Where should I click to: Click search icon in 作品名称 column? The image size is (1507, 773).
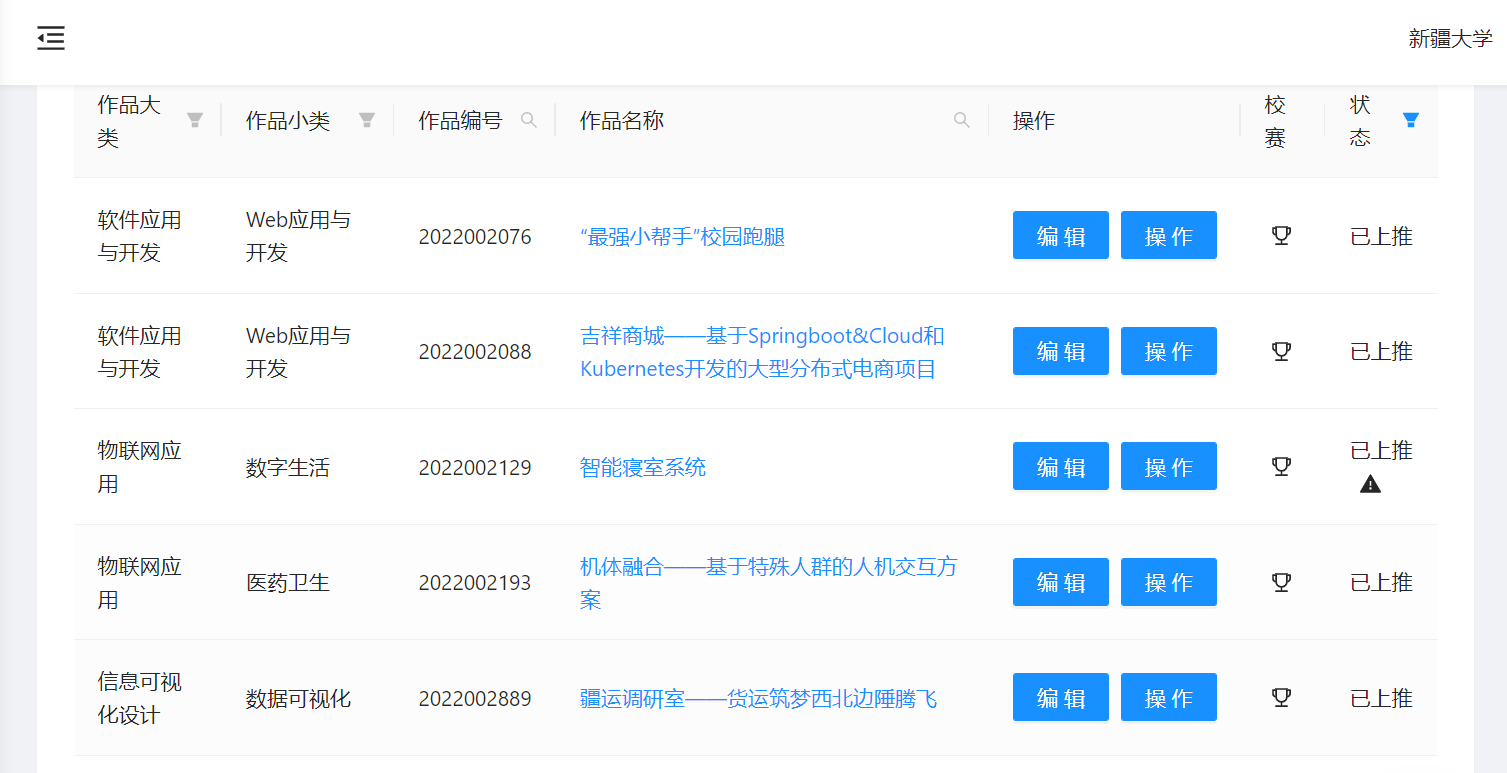tap(962, 121)
